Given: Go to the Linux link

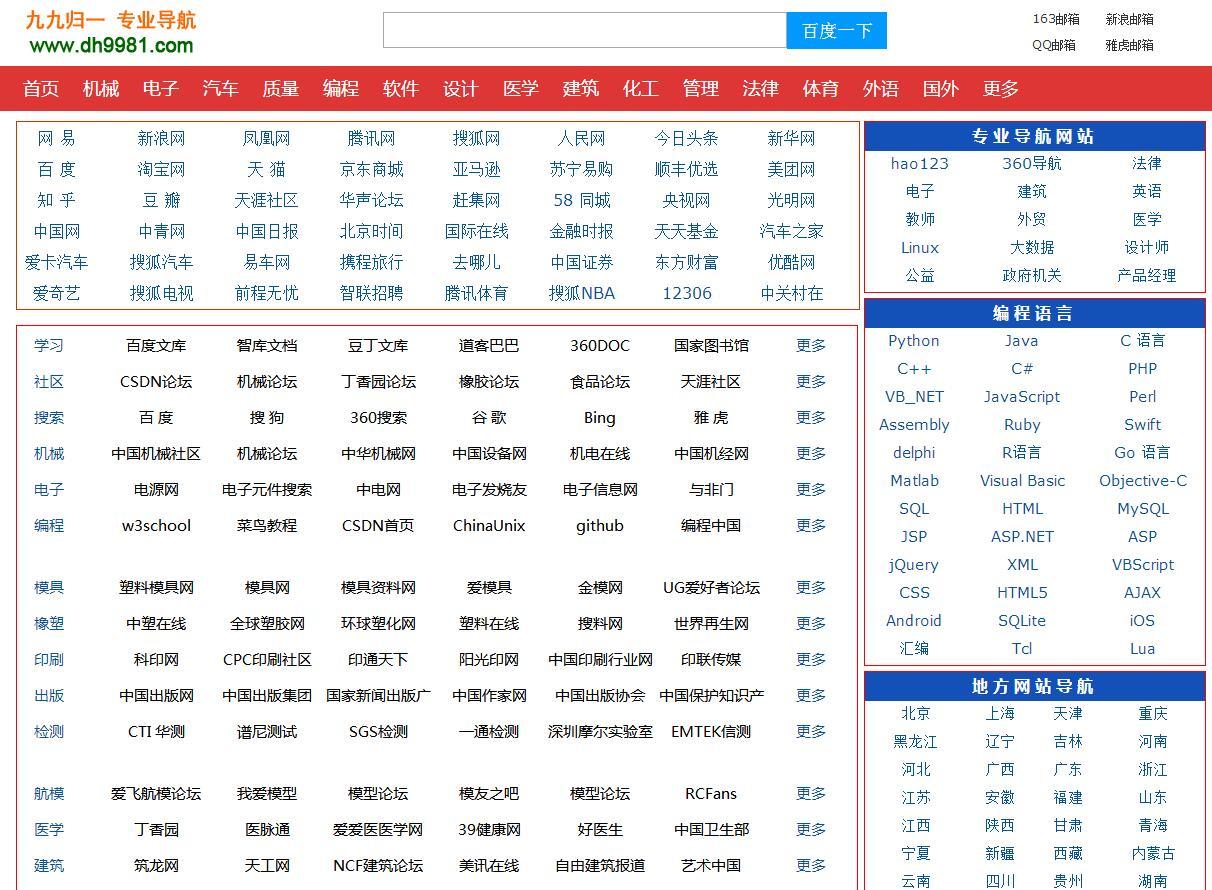Looking at the screenshot, I should click(920, 247).
